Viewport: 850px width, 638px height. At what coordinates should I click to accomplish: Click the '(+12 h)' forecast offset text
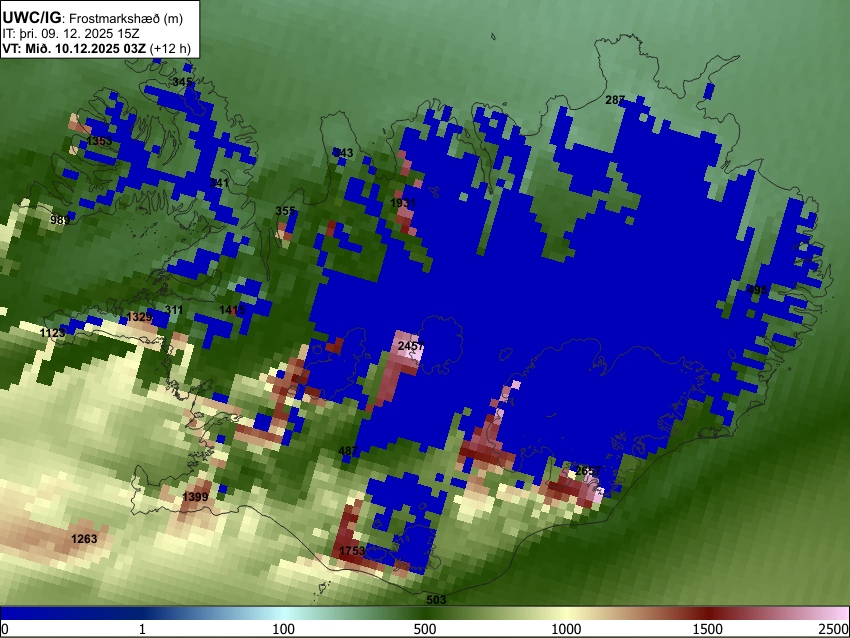click(x=170, y=48)
